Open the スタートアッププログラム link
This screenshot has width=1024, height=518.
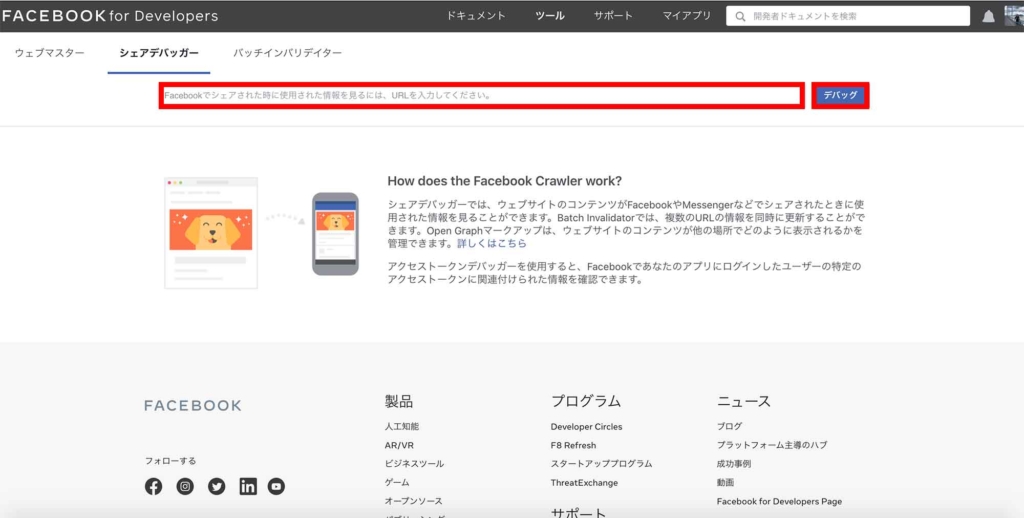(x=601, y=464)
